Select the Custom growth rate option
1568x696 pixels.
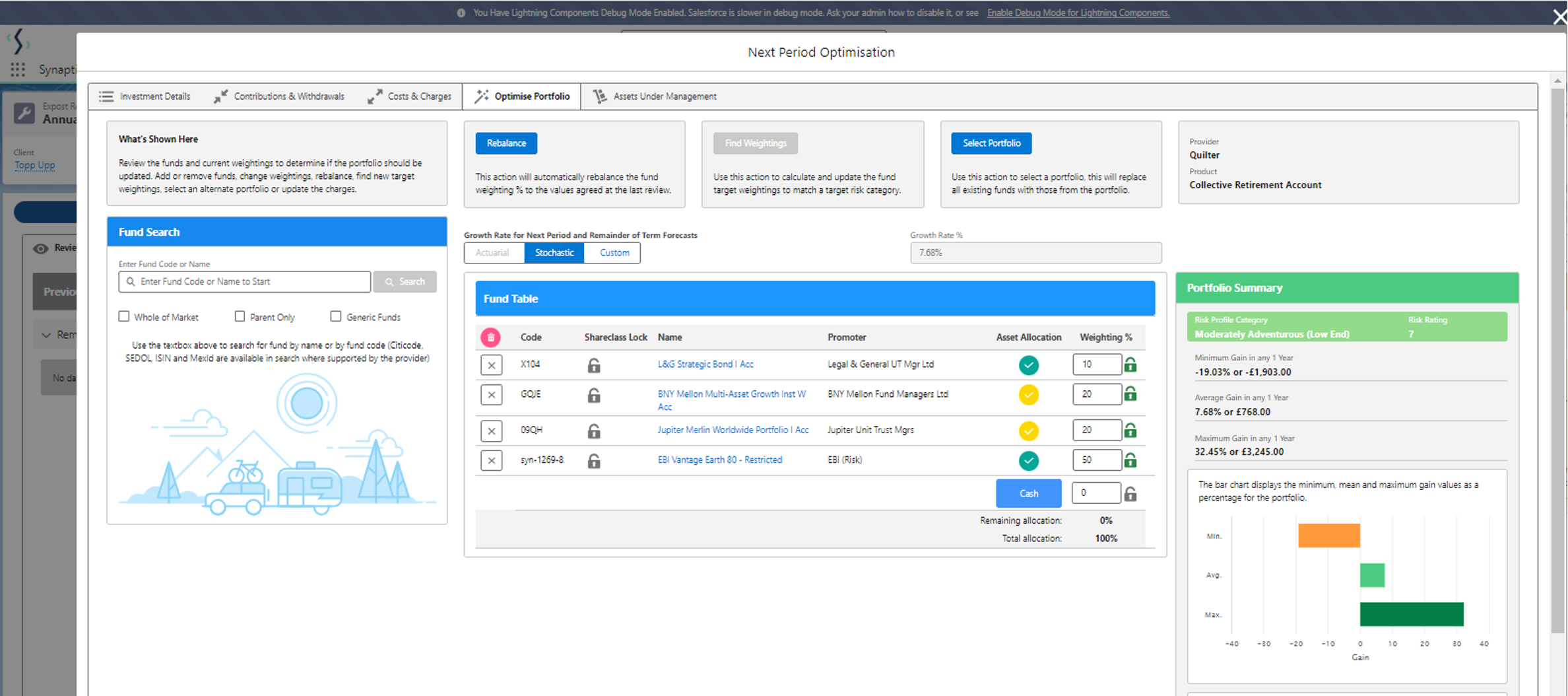pos(614,253)
